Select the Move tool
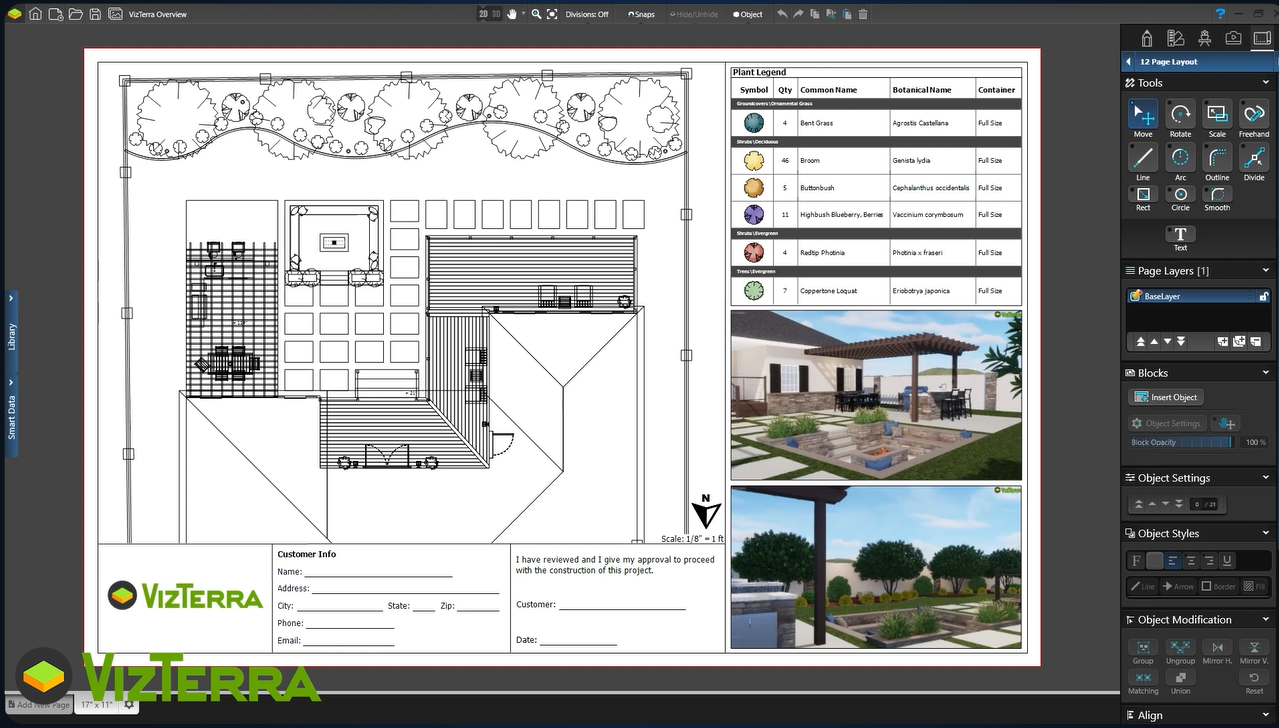Image resolution: width=1279 pixels, height=728 pixels. point(1143,113)
